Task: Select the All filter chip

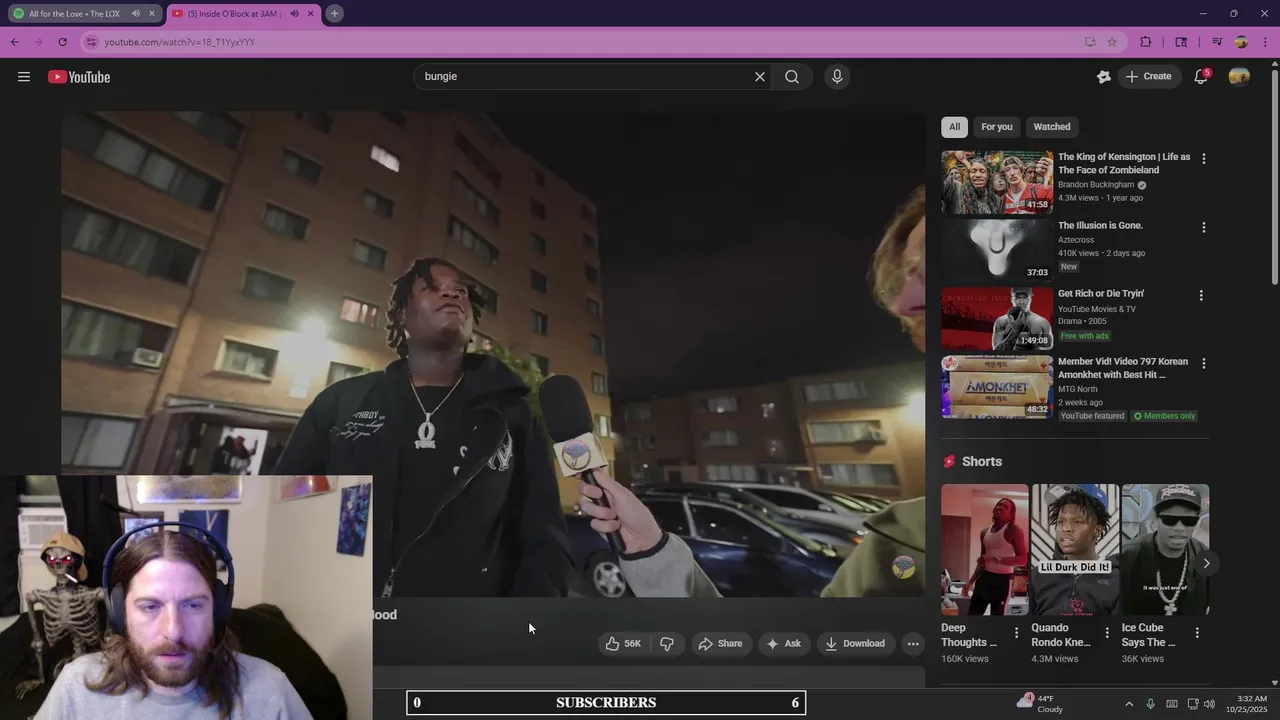Action: tap(954, 127)
